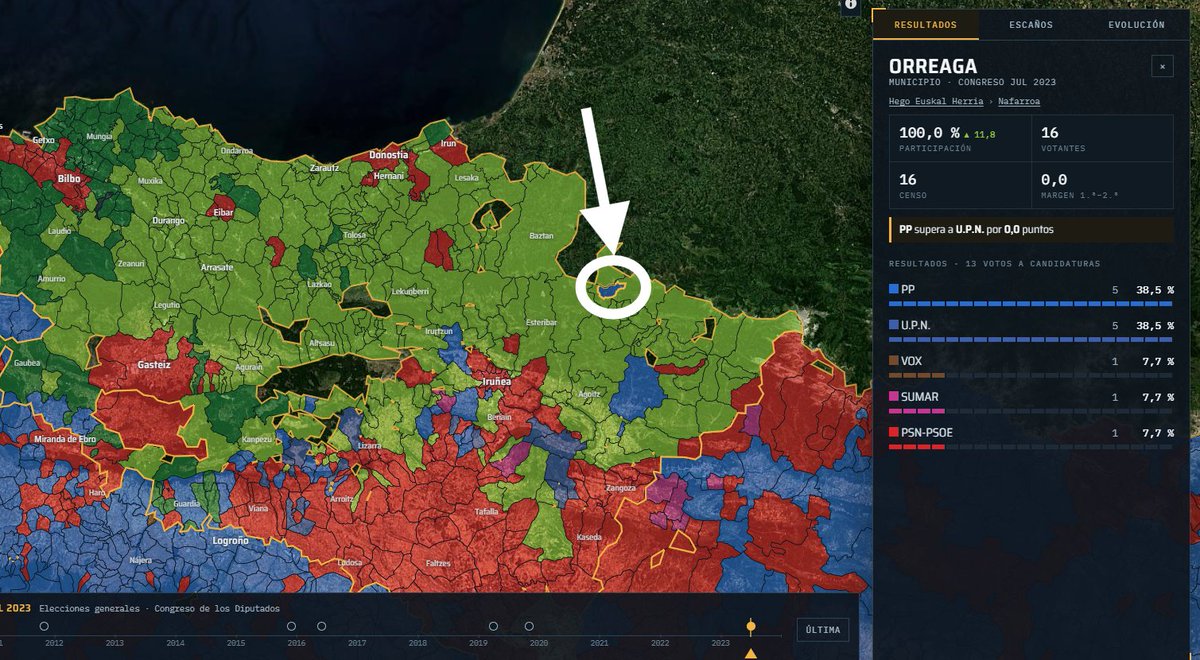Click the highlighted 2023 election marker

point(751,626)
